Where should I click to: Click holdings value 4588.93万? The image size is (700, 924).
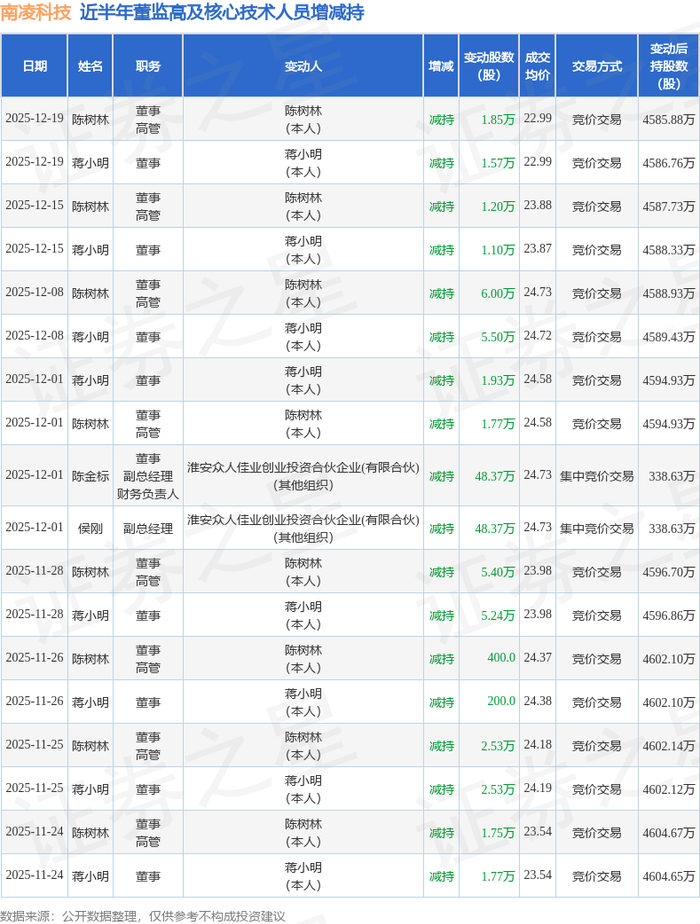coord(669,293)
